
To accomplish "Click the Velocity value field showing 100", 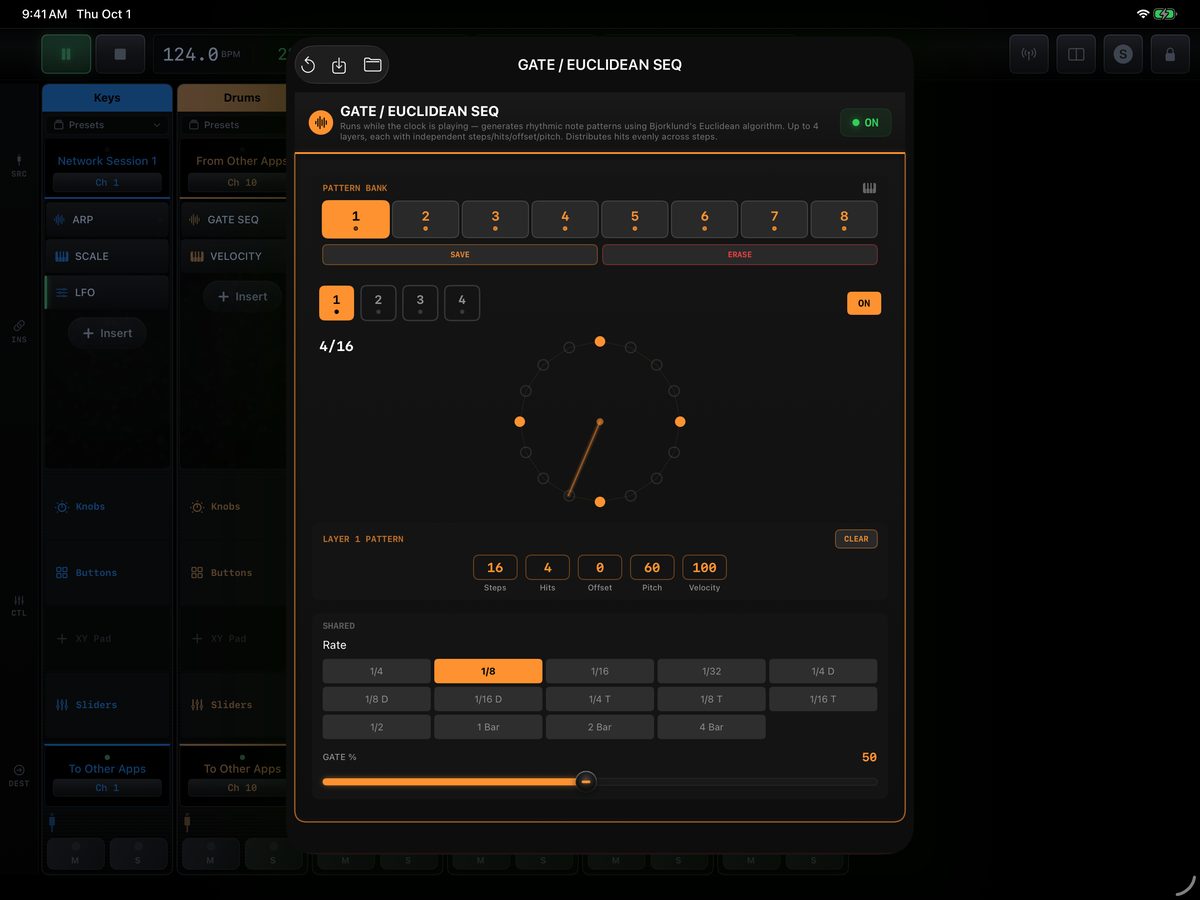I will click(704, 567).
